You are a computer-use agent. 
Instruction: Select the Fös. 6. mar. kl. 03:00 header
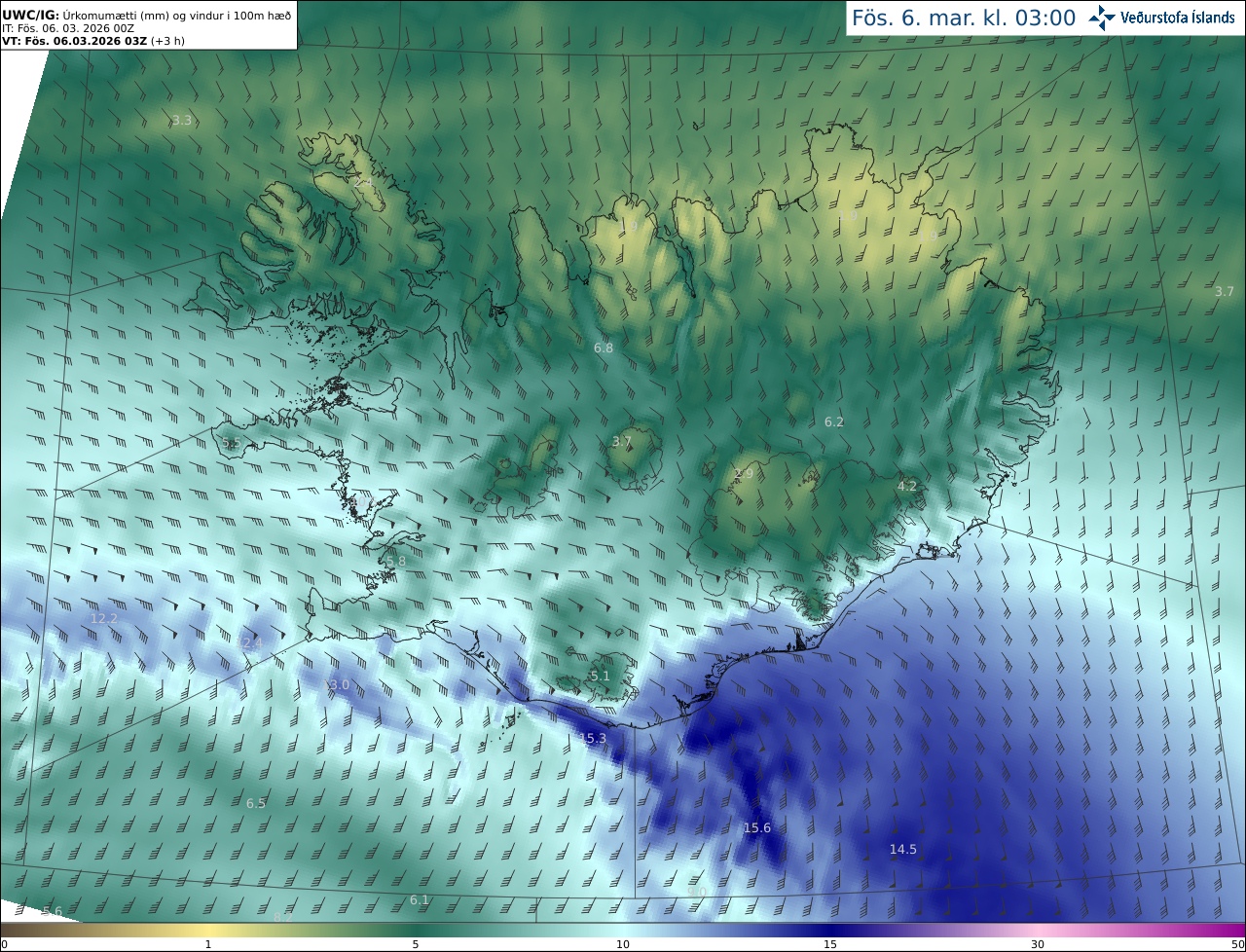pos(964,18)
